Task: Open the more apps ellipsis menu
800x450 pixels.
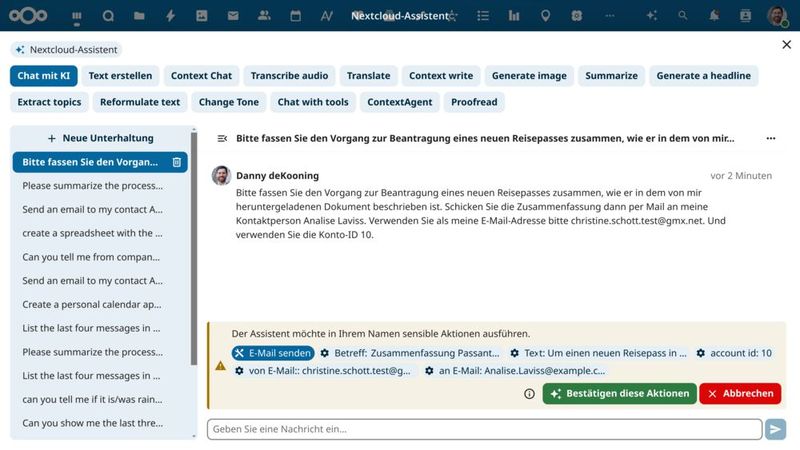Action: (609, 16)
